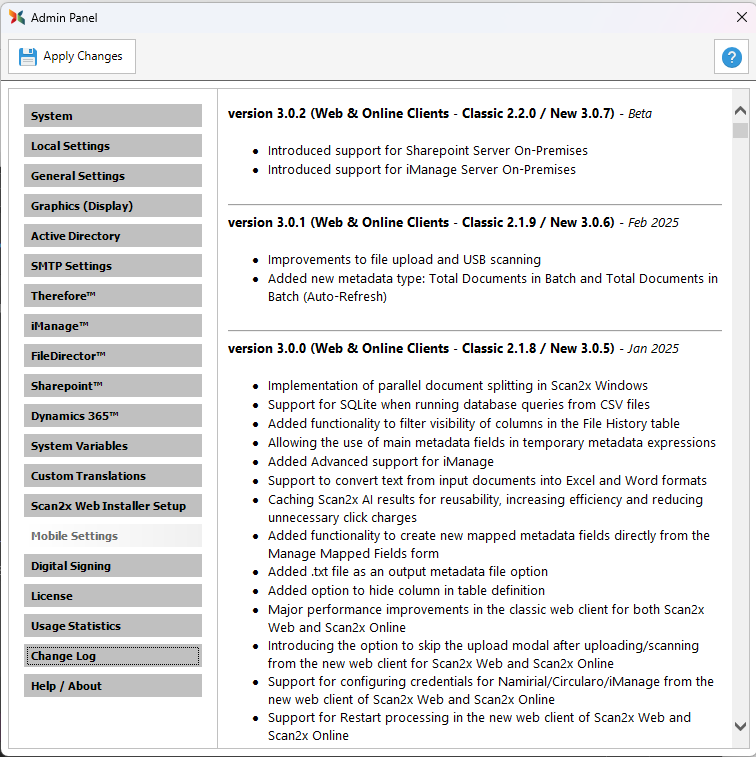756x757 pixels.
Task: Click 'Improvements to file upload and USB scanning'
Action: [x=404, y=260]
